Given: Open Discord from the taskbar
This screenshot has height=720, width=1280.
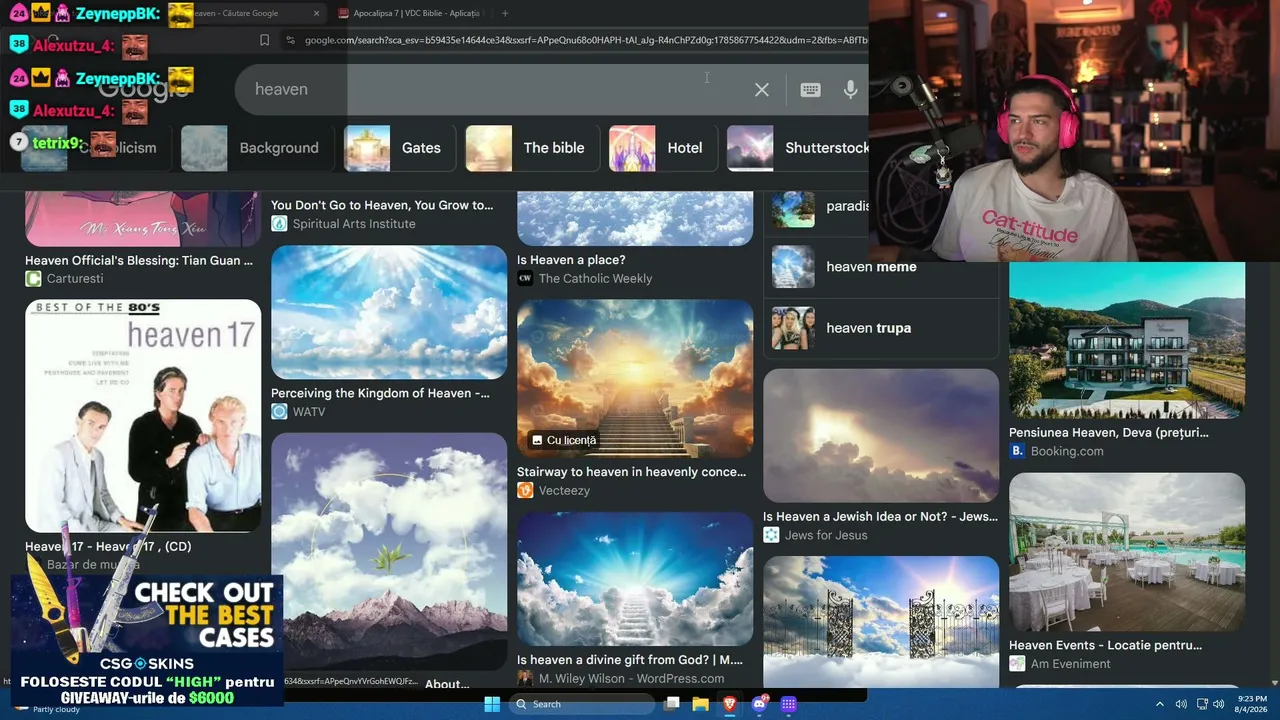Looking at the screenshot, I should [x=759, y=704].
